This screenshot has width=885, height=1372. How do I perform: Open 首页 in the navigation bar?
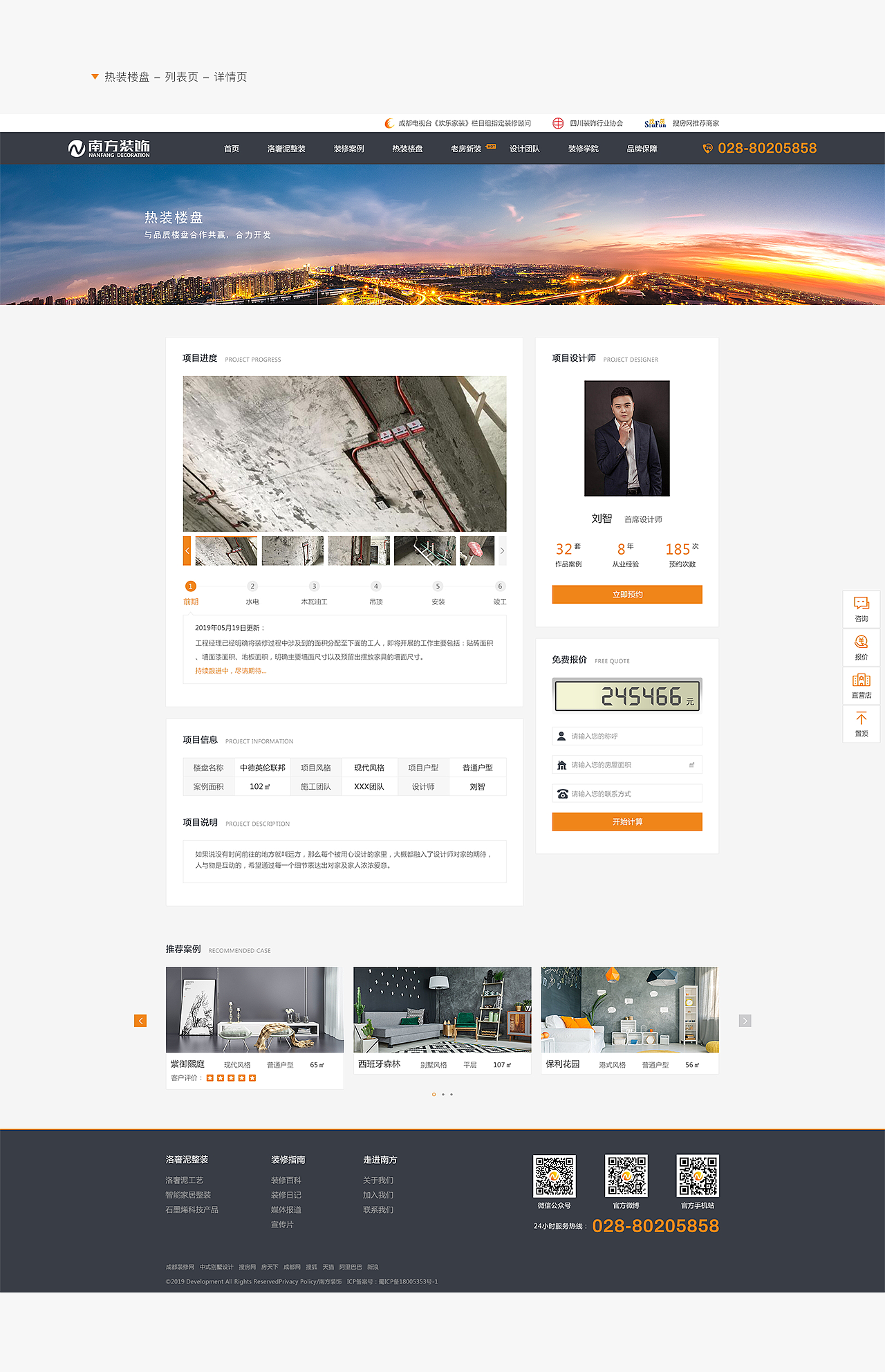point(232,149)
